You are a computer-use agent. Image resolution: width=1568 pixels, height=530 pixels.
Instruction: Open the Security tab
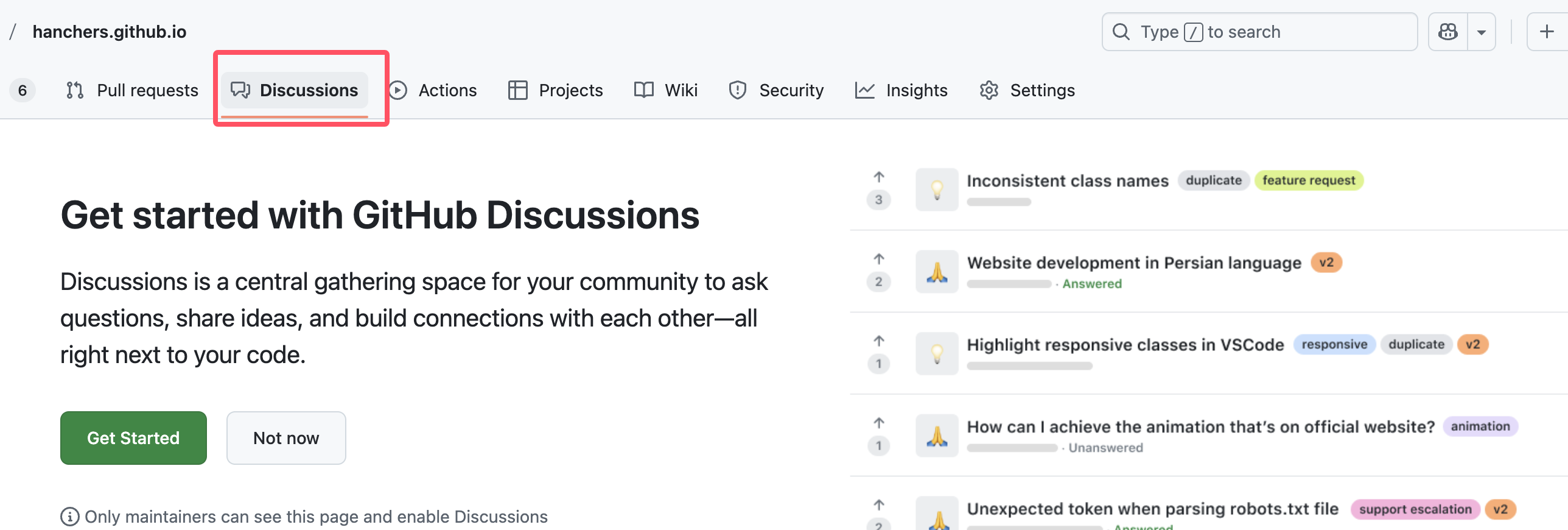point(776,90)
